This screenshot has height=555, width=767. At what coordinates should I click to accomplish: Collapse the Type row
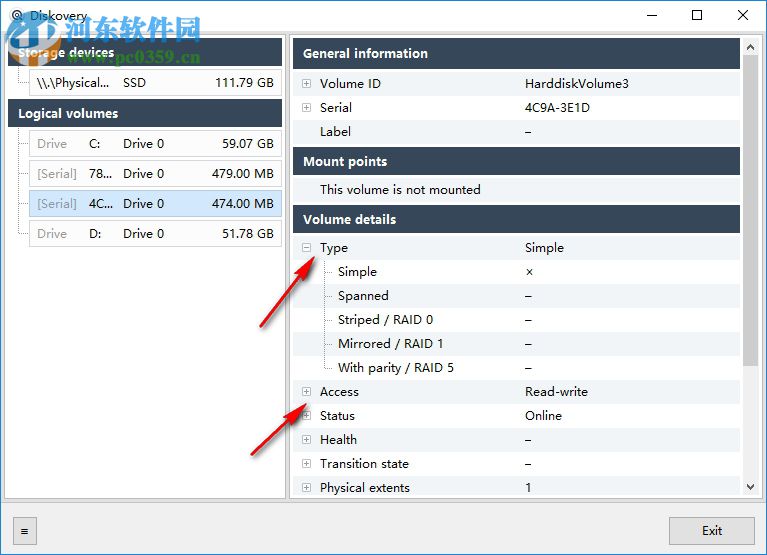pos(306,247)
